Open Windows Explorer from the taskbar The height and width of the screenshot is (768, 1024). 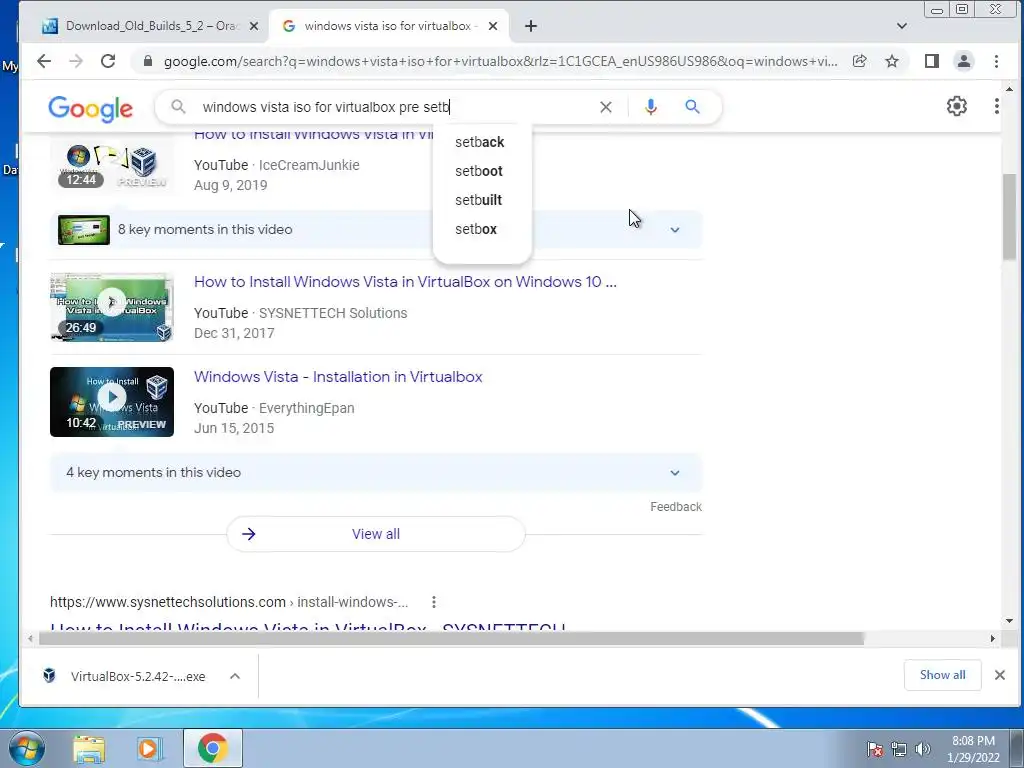[89, 749]
